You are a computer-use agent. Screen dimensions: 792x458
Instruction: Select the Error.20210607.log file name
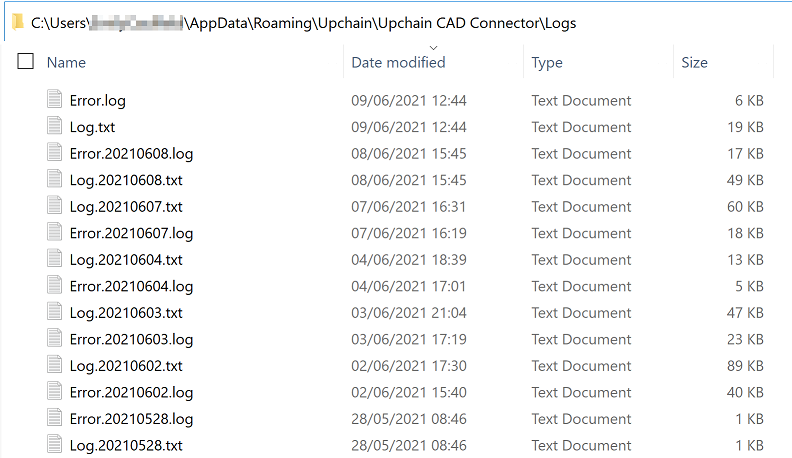pos(131,233)
